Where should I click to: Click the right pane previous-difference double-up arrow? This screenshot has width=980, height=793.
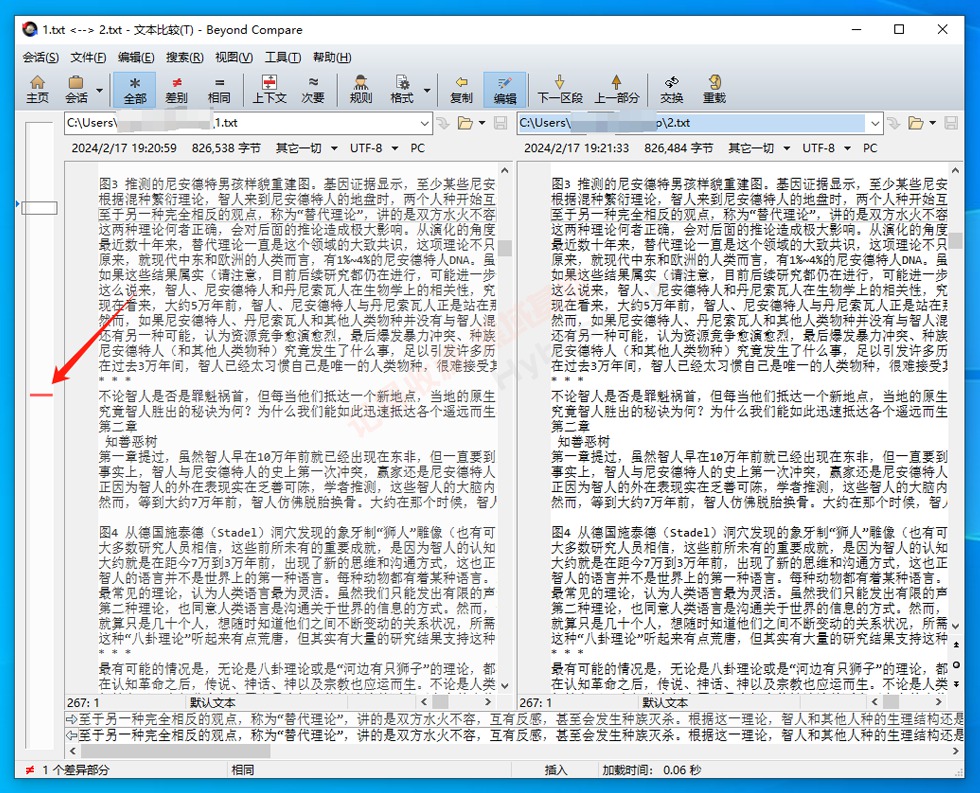tap(956, 644)
